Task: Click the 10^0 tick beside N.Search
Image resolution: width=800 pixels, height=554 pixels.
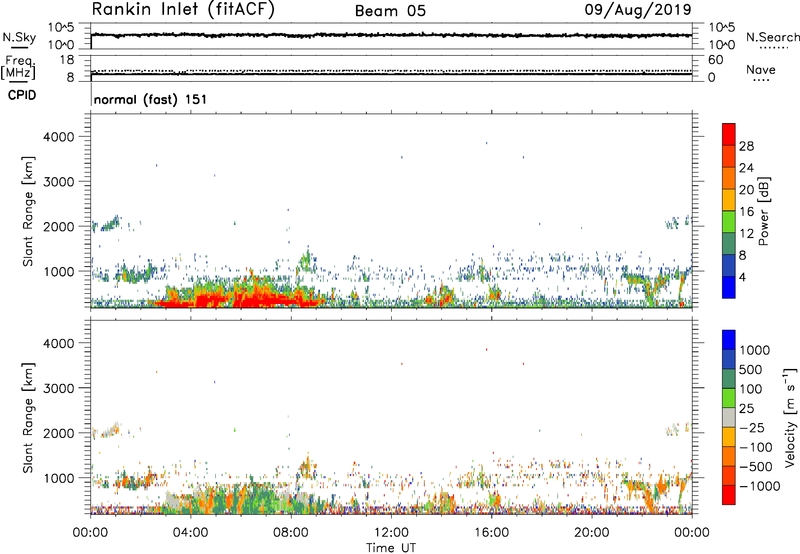Action: pyautogui.click(x=722, y=45)
